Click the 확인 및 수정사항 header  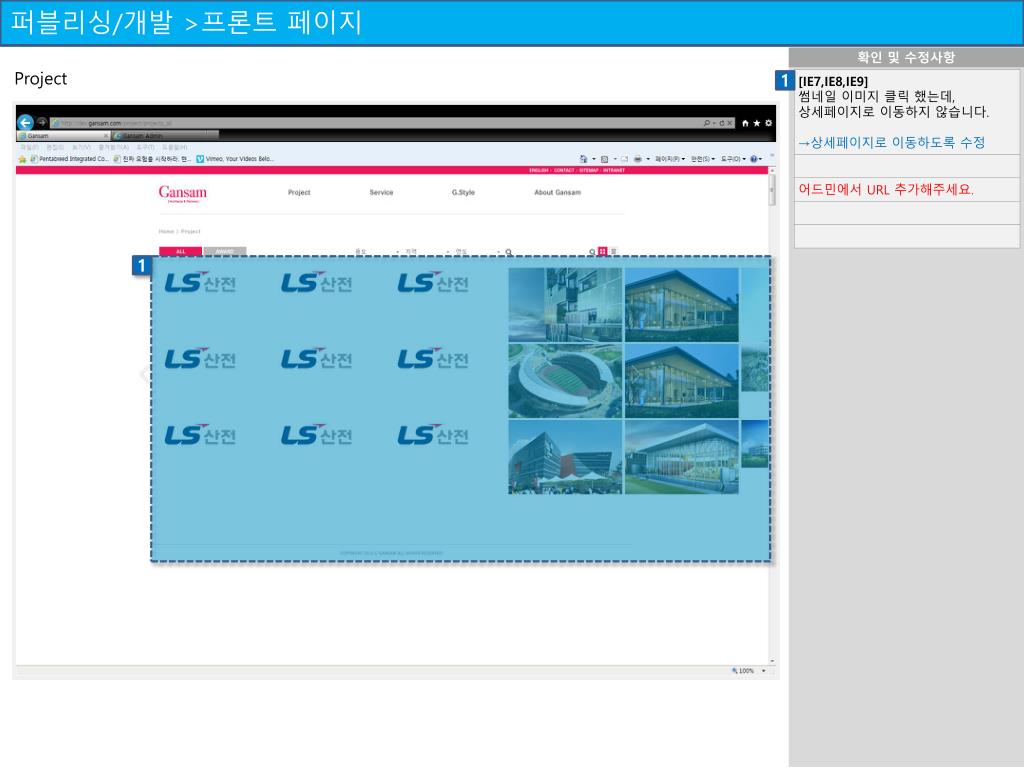tap(906, 57)
